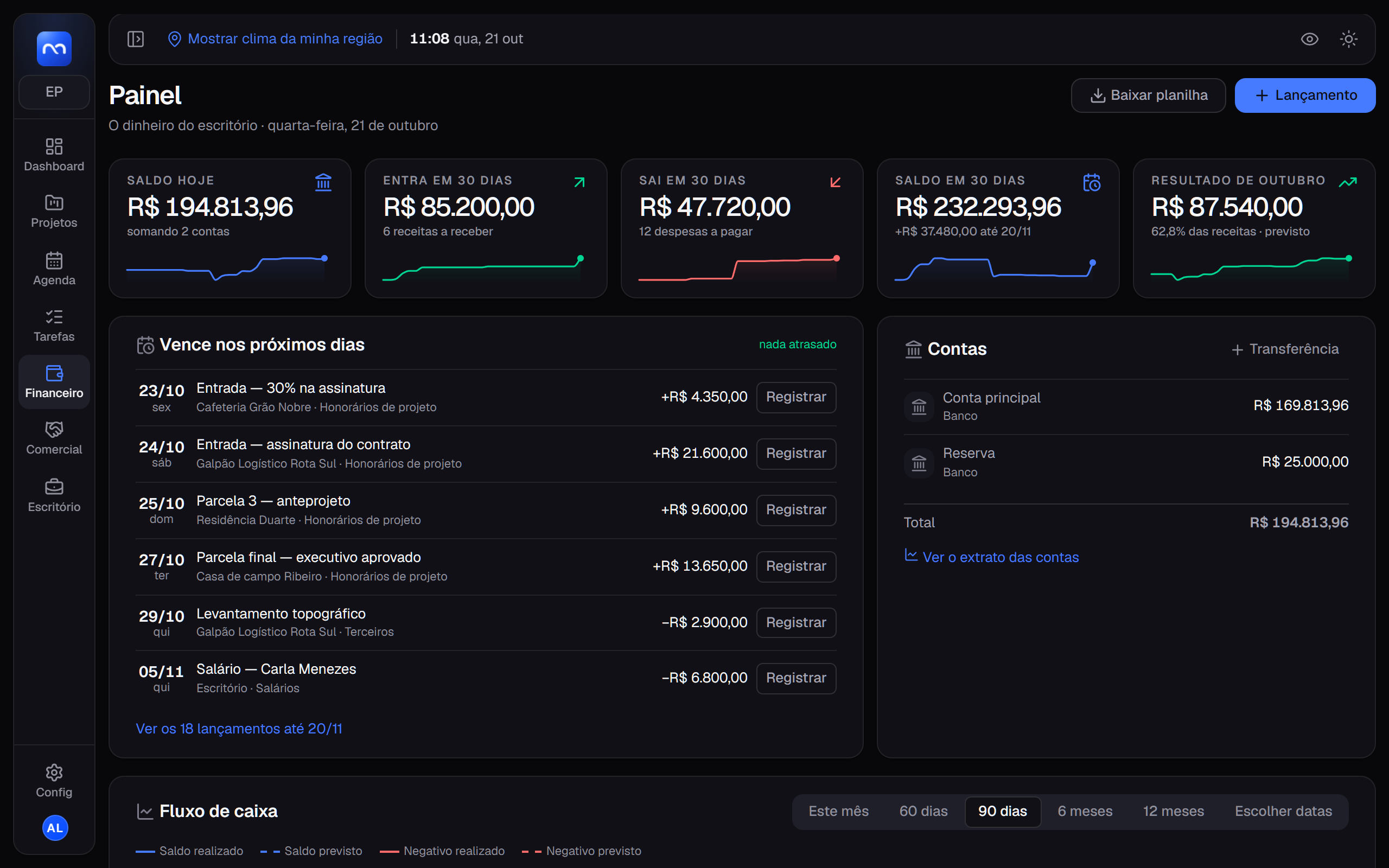Click the calendar-clock icon in Saldo em 30 dias
This screenshot has height=868, width=1389.
tap(1091, 182)
